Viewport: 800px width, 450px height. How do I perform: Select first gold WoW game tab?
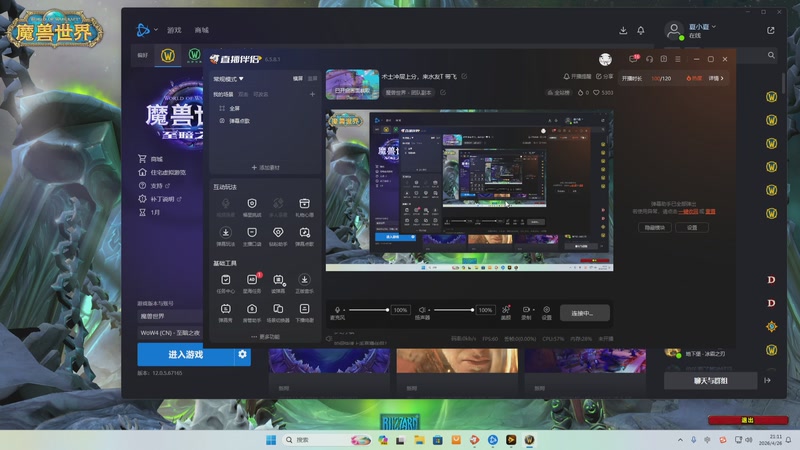click(x=168, y=55)
